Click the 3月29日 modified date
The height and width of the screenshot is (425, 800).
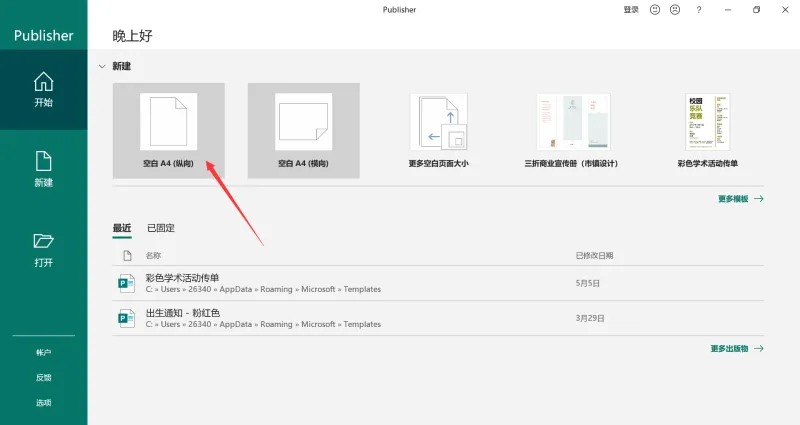click(590, 318)
